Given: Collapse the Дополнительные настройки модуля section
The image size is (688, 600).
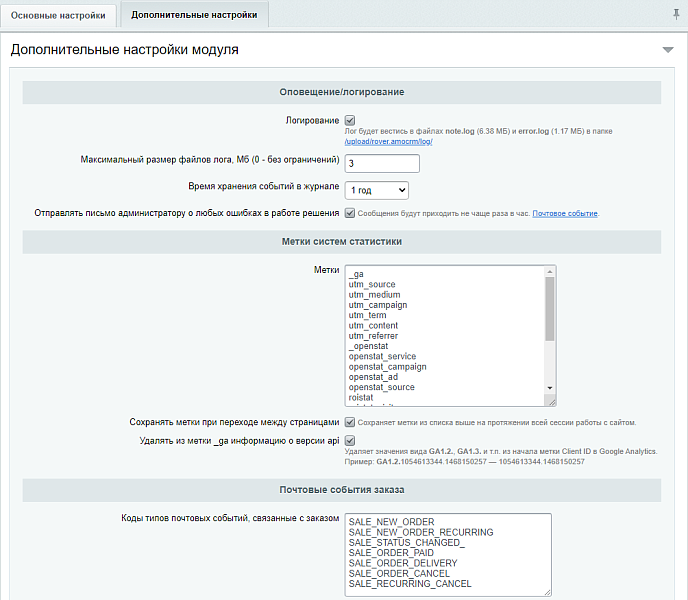Looking at the screenshot, I should point(667,49).
